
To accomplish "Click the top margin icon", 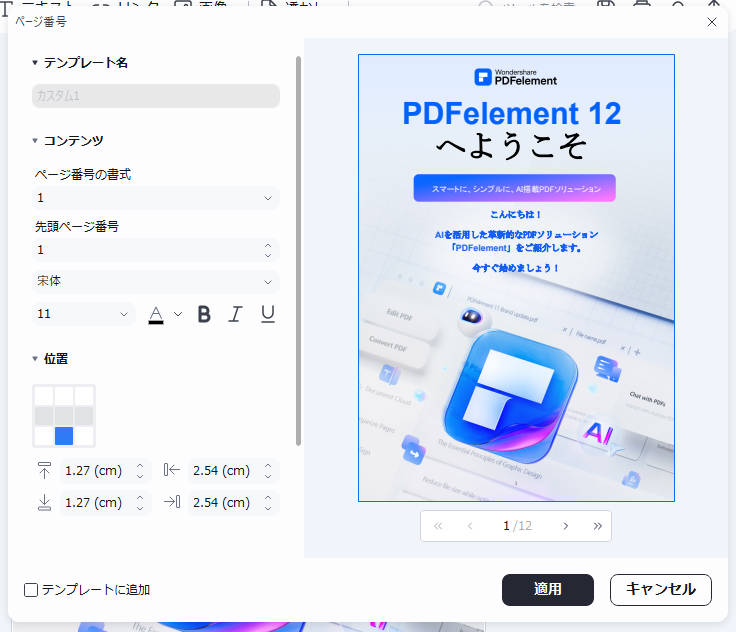I will pos(44,470).
